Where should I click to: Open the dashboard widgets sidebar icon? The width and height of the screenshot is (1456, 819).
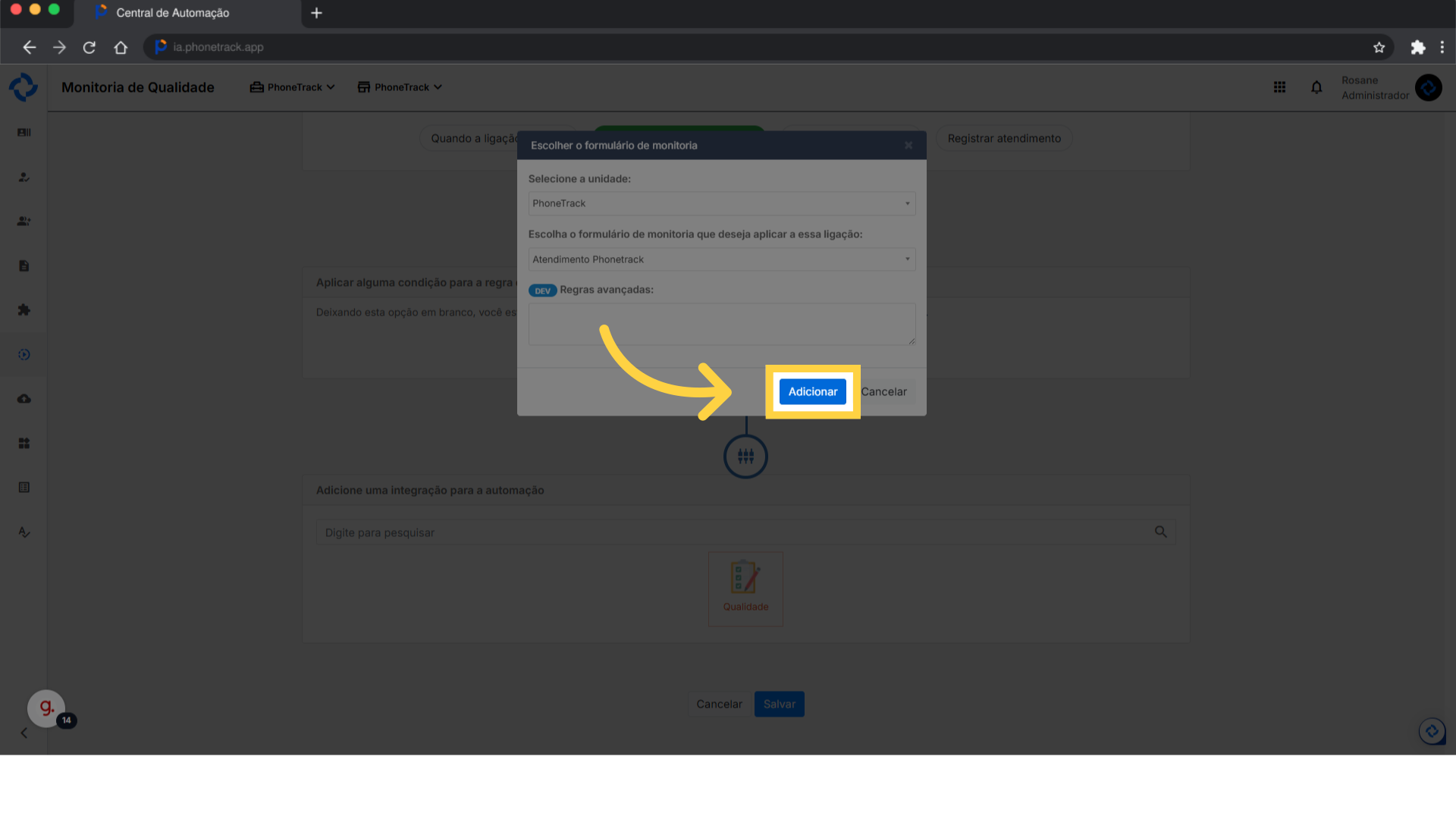point(24,443)
